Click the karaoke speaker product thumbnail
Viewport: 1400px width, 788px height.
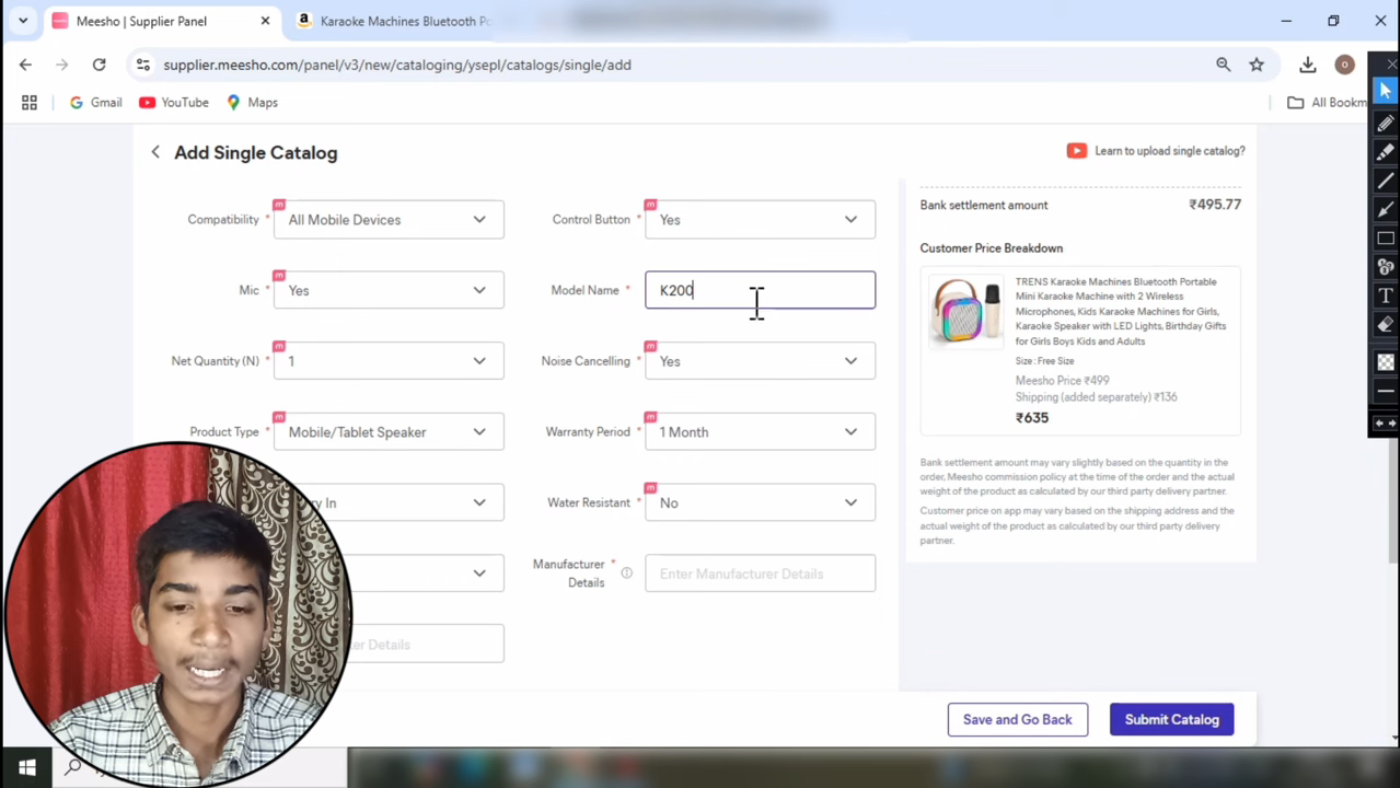tap(966, 312)
